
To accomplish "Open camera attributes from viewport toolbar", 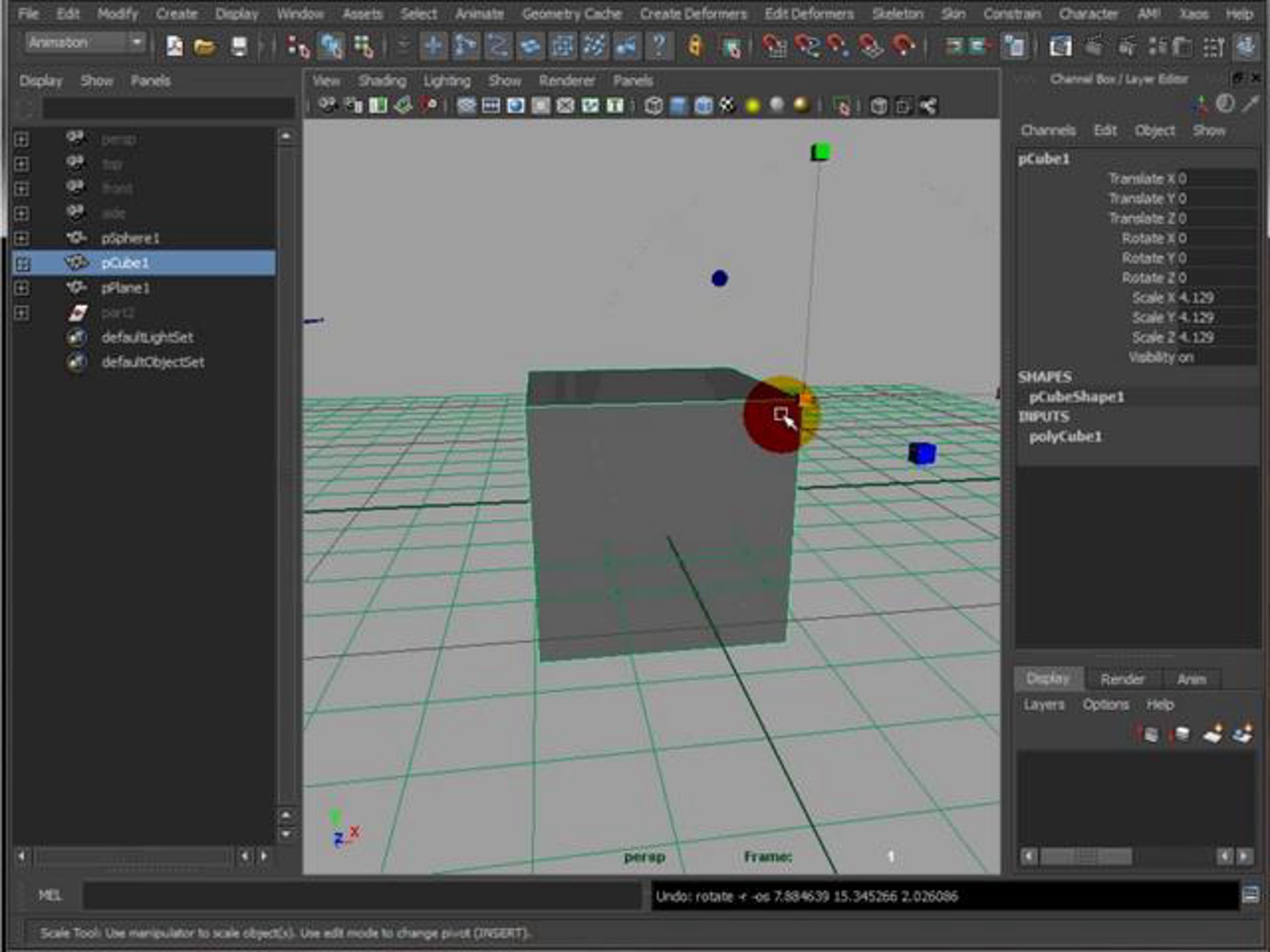I will click(352, 106).
